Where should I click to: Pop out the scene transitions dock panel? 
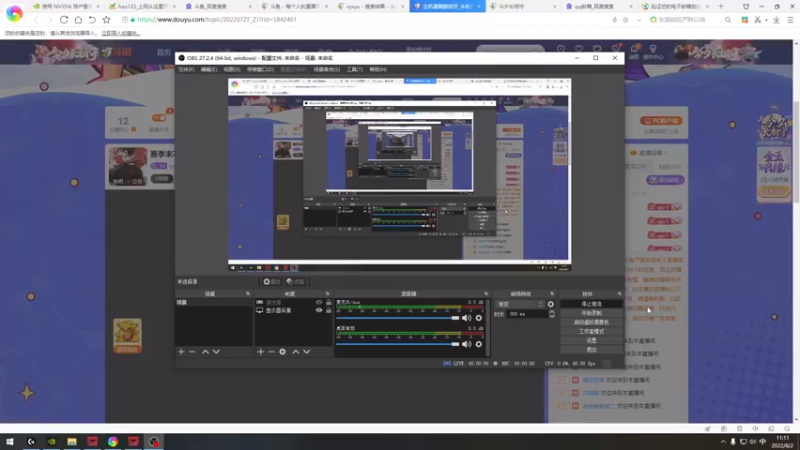[552, 294]
